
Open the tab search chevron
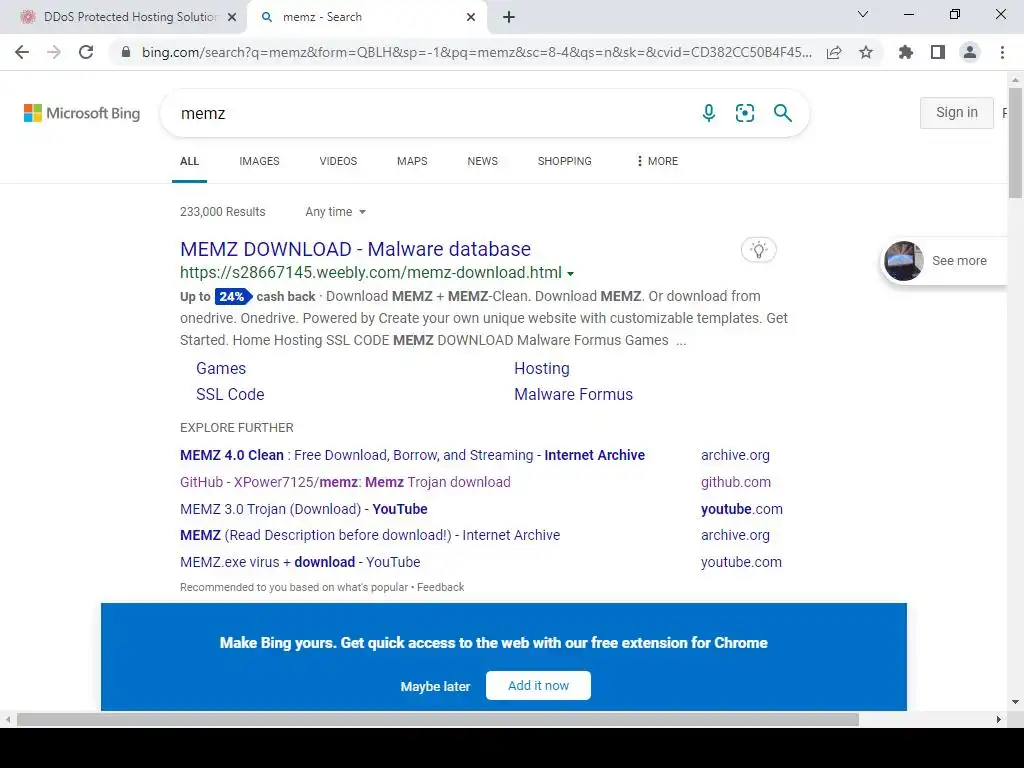(x=863, y=14)
